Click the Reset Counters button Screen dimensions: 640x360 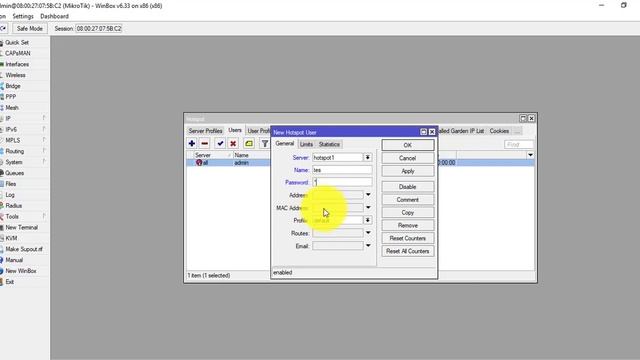[x=407, y=238]
